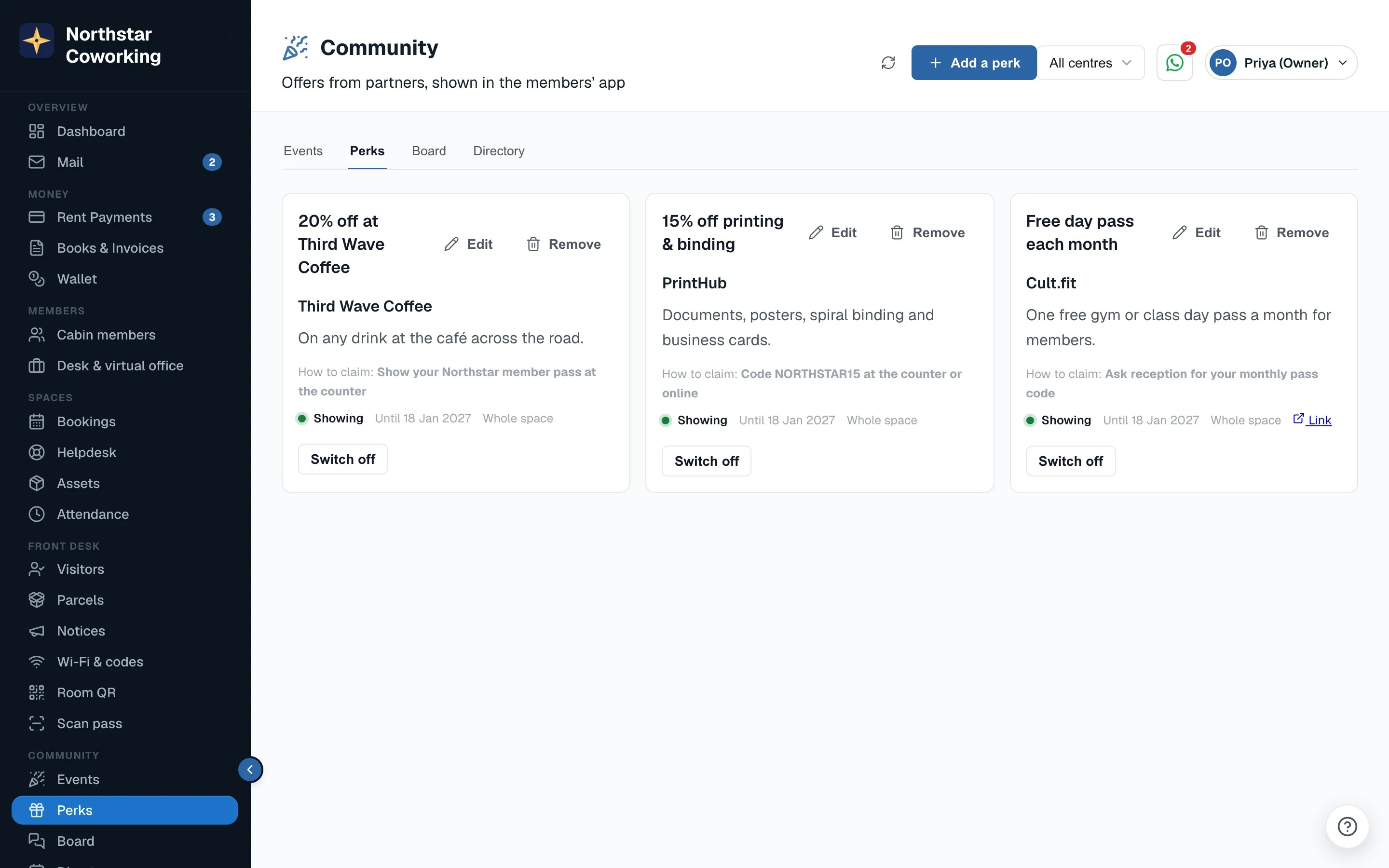Open Attendance in the sidebar

pos(124,514)
